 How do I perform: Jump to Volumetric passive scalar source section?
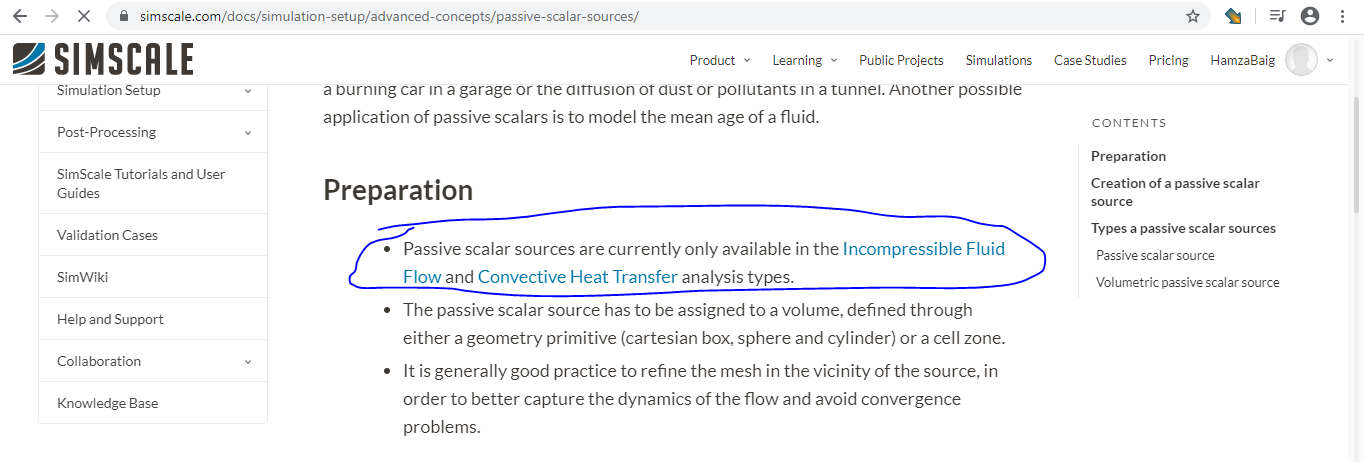pyautogui.click(x=1187, y=282)
